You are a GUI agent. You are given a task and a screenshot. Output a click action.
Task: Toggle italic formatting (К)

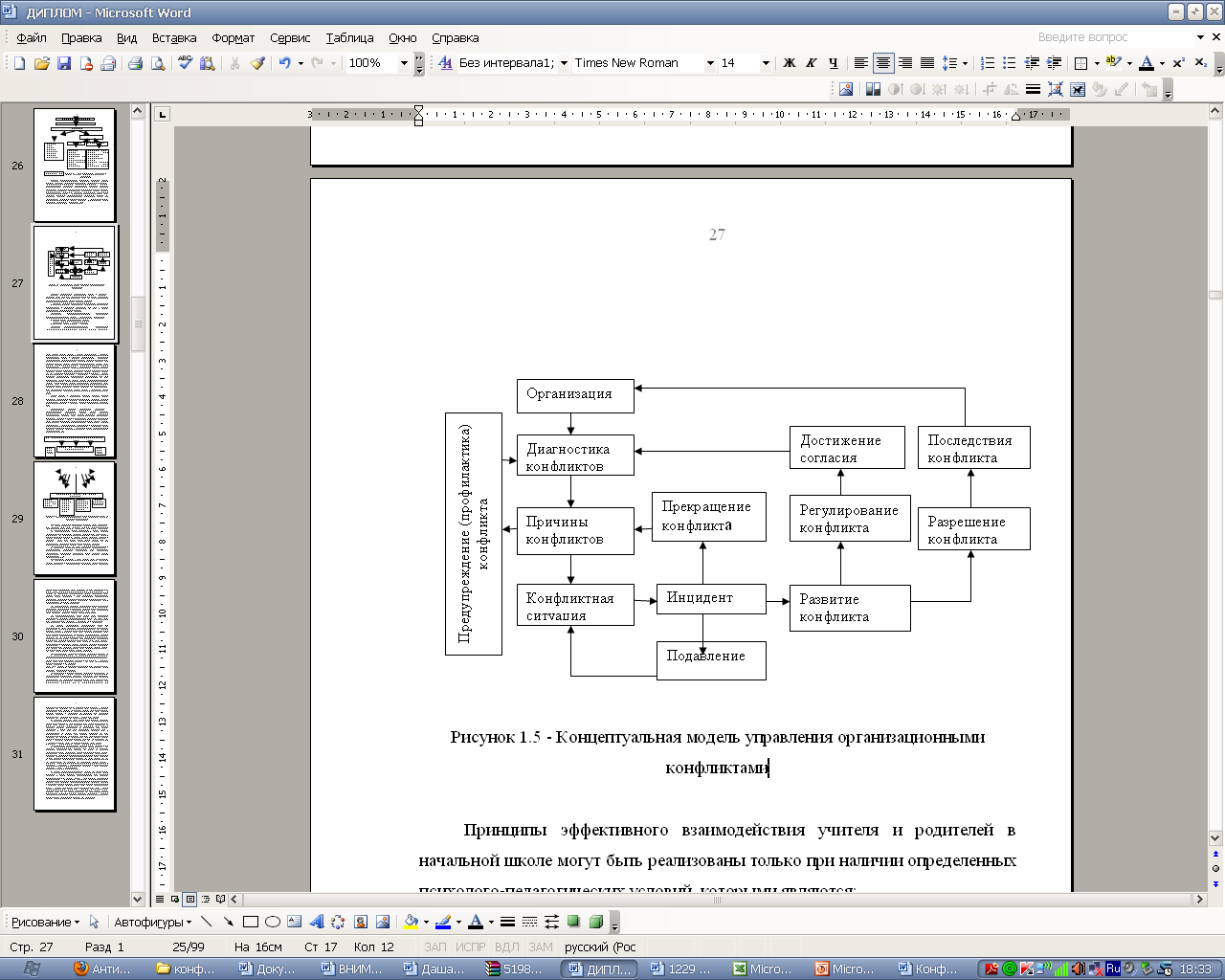[811, 63]
